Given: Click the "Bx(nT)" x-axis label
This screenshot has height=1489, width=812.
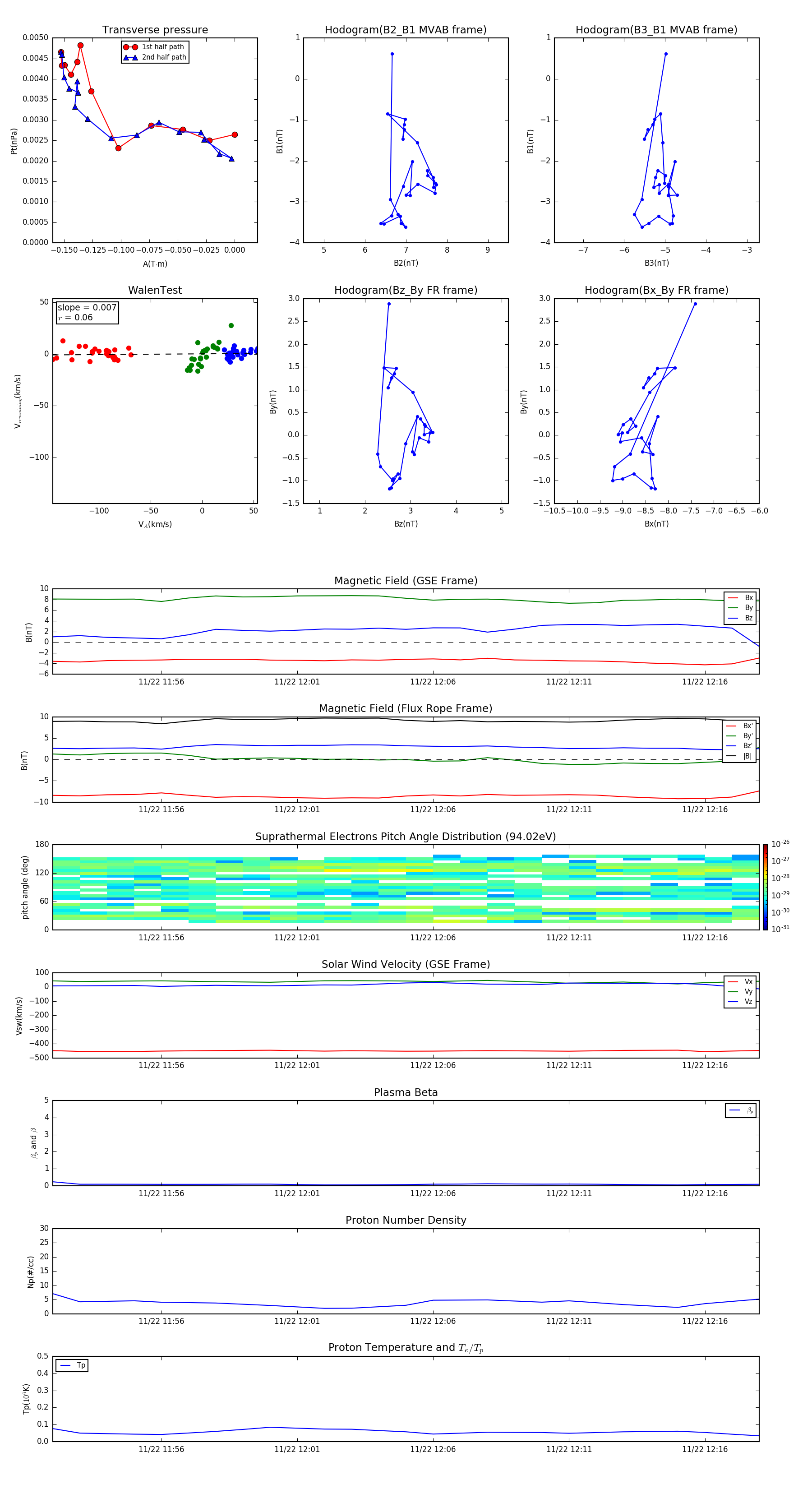Looking at the screenshot, I should click(x=656, y=524).
